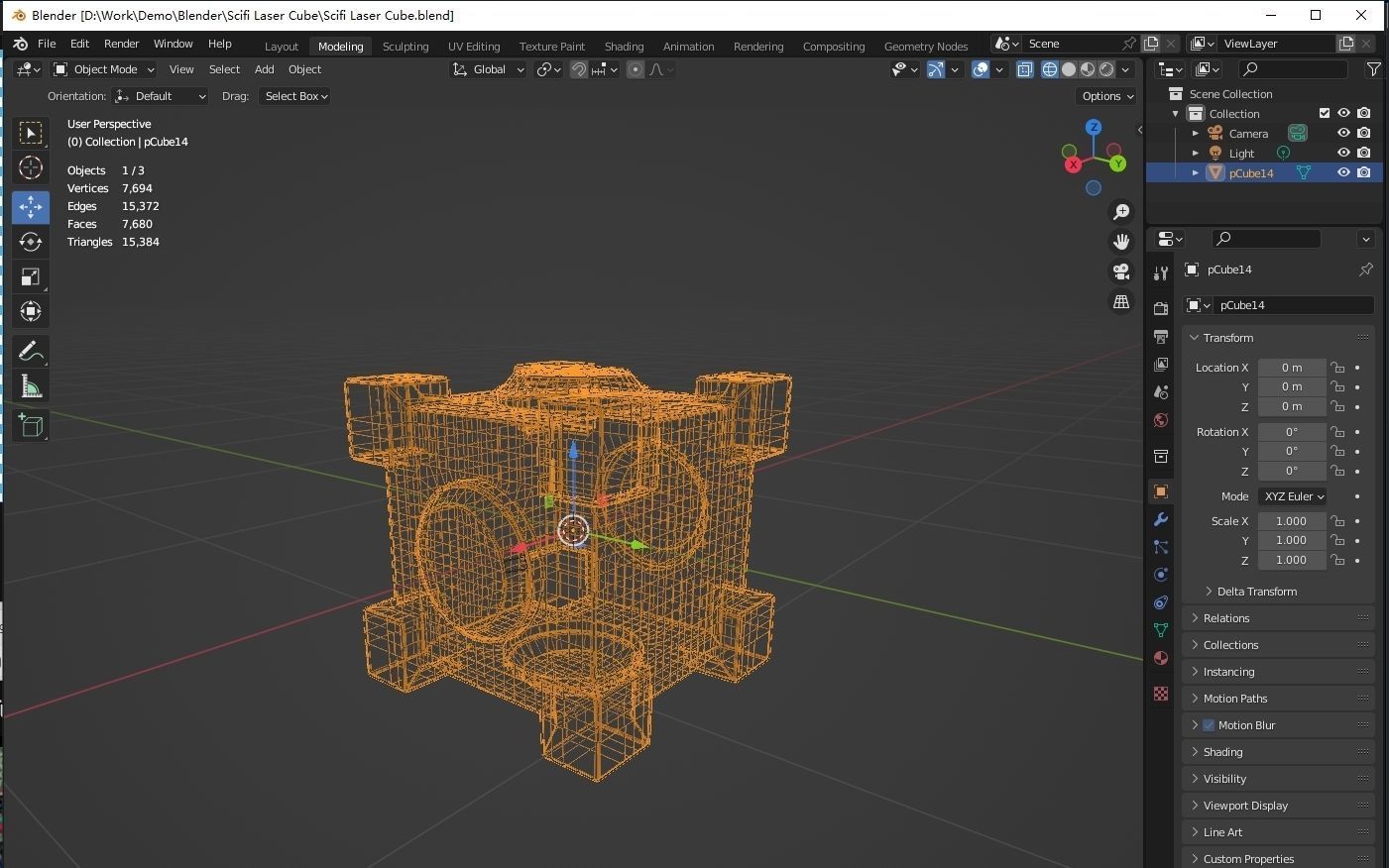
Task: Open the Render menu
Action: tap(121, 44)
